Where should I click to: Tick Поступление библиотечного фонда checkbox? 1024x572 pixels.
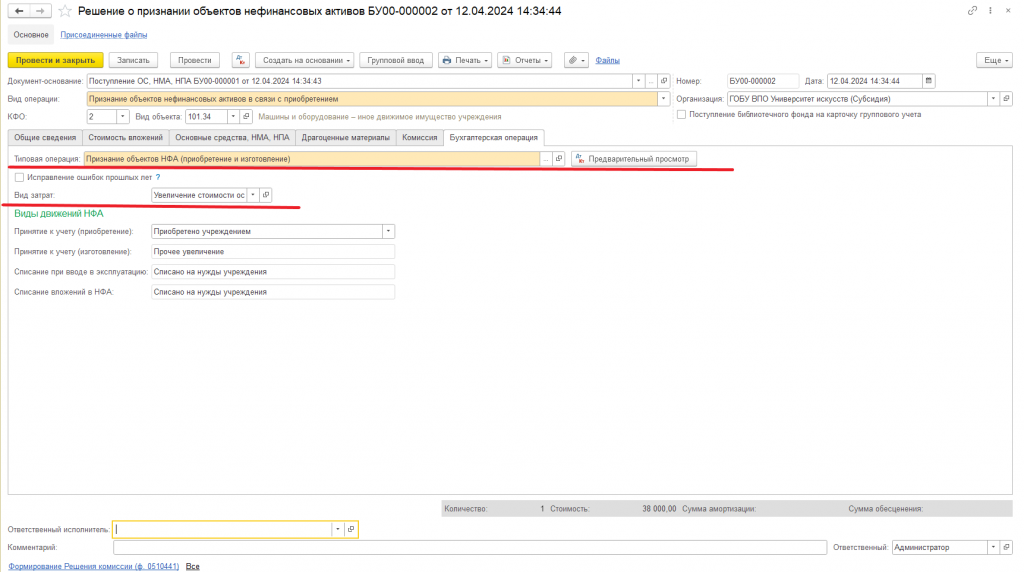tap(681, 114)
